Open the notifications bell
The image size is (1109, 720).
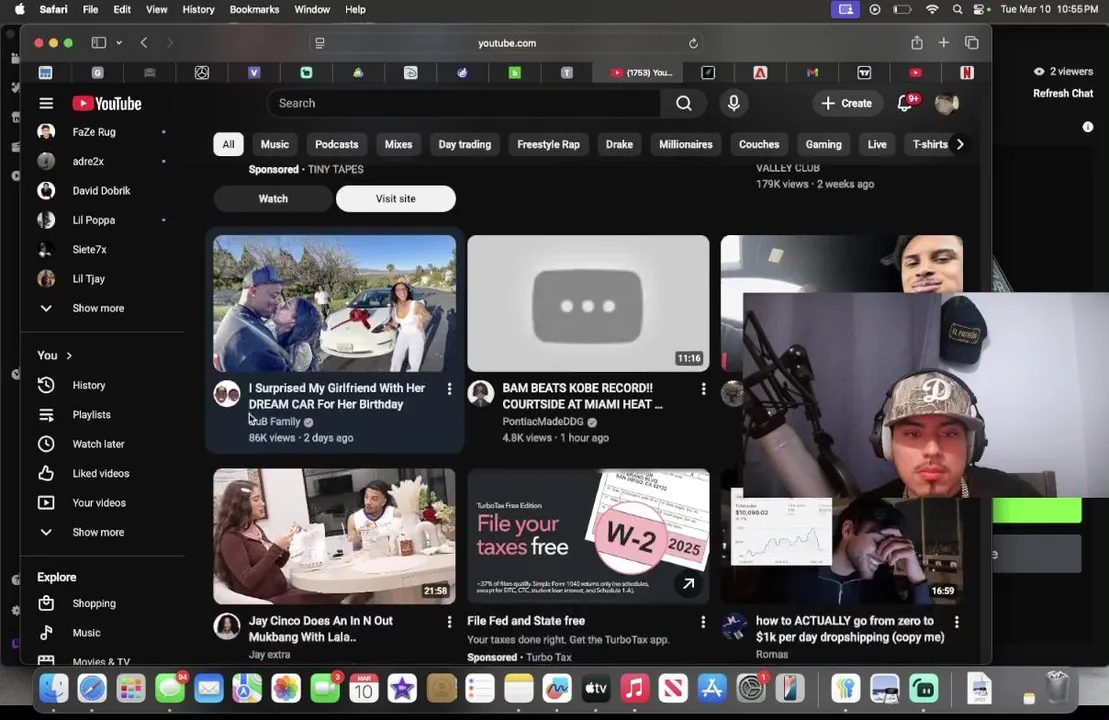tap(904, 103)
